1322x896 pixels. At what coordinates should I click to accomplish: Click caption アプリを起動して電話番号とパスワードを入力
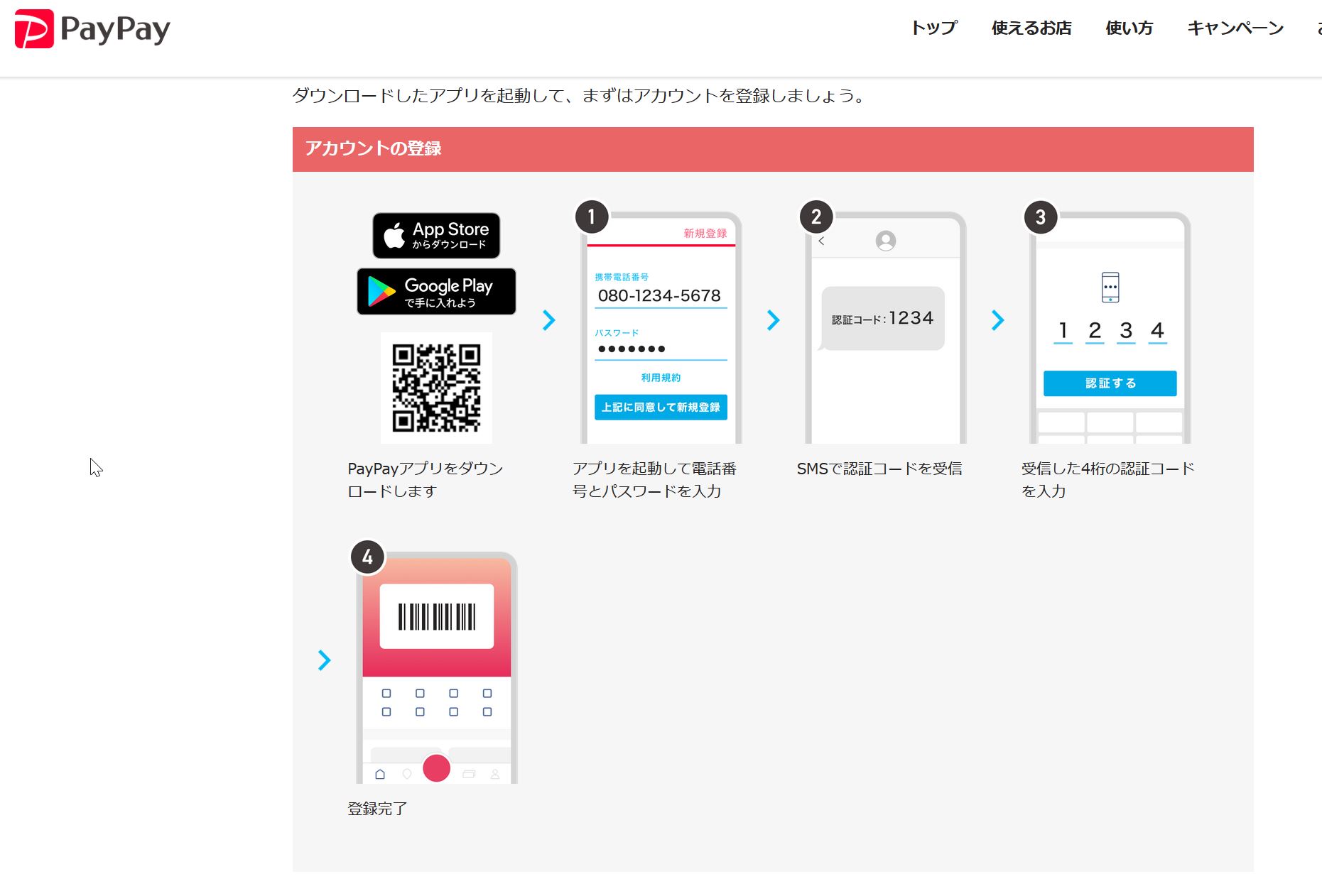[x=654, y=480]
